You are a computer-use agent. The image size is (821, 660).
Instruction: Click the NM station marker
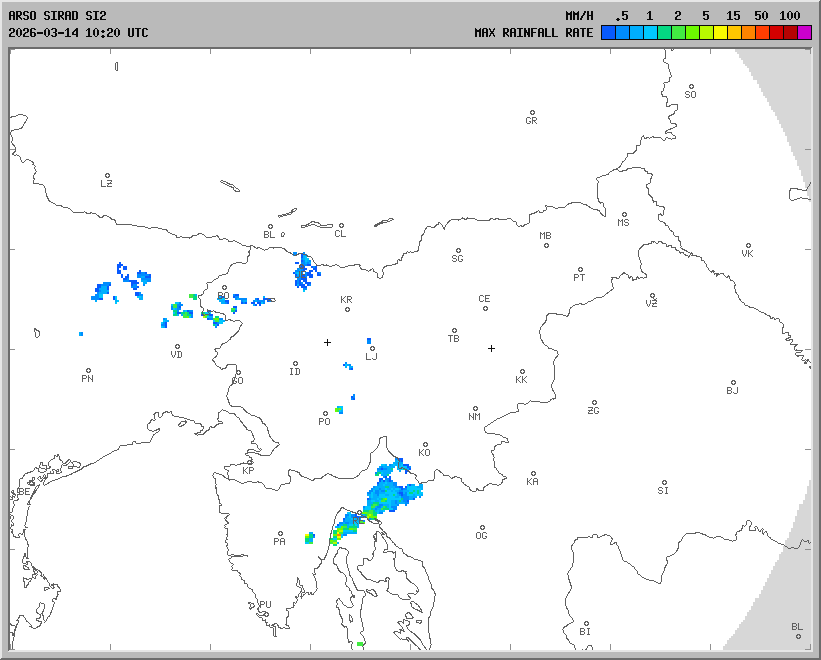pos(474,408)
